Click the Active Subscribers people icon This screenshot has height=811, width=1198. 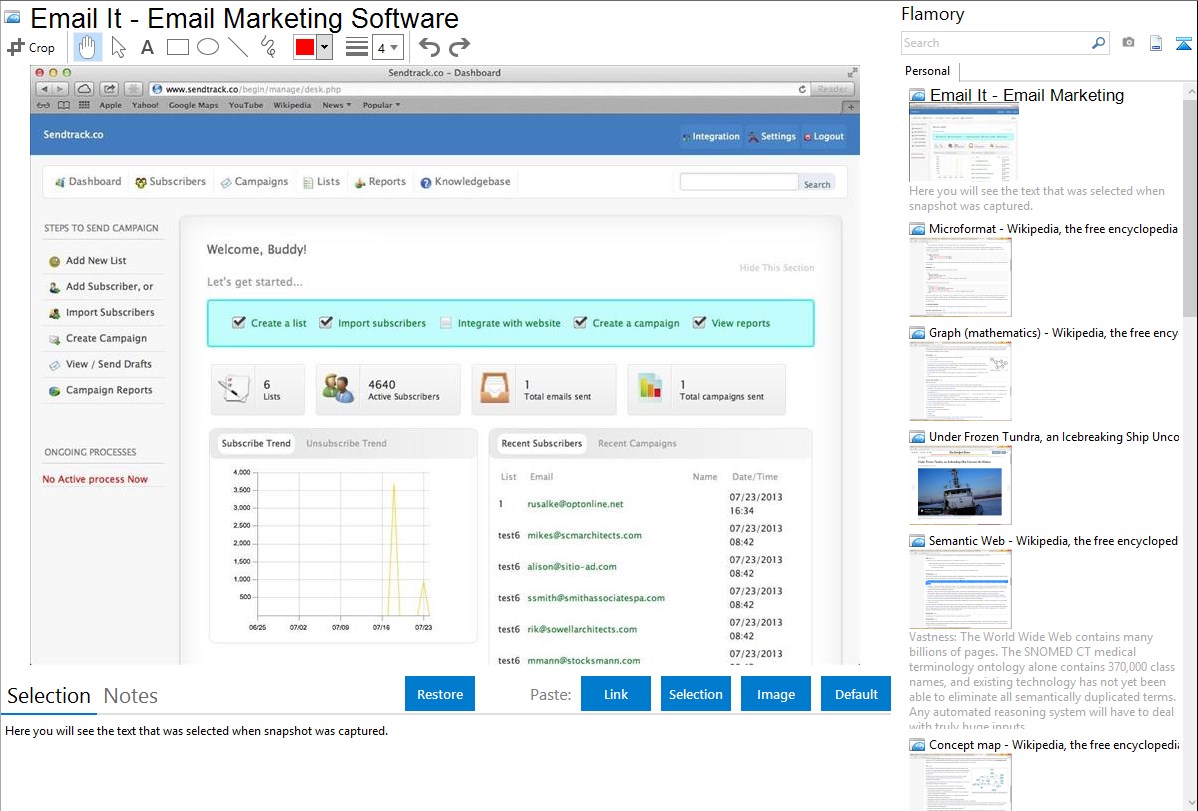338,388
